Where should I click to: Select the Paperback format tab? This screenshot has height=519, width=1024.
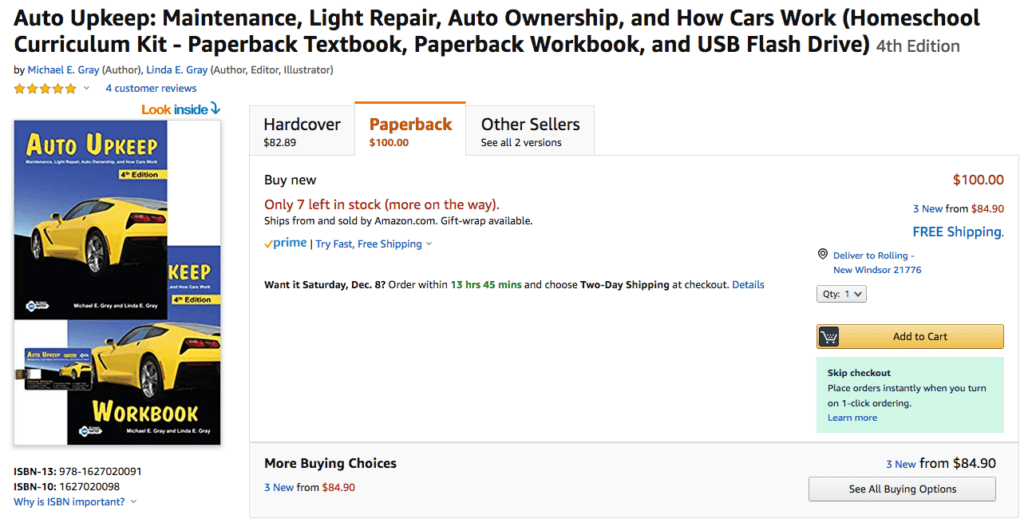pos(410,131)
